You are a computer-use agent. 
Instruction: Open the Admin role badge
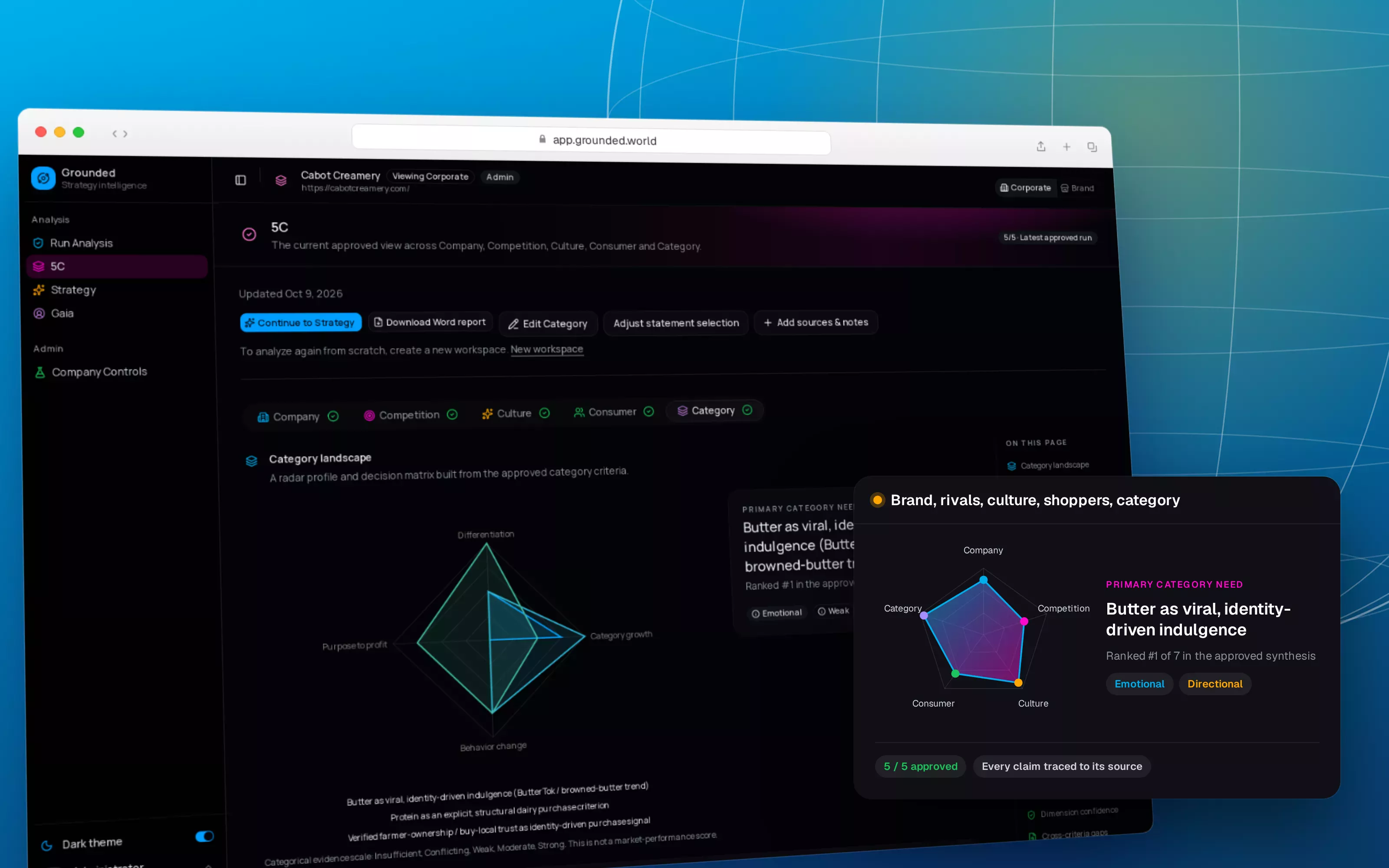(x=499, y=178)
